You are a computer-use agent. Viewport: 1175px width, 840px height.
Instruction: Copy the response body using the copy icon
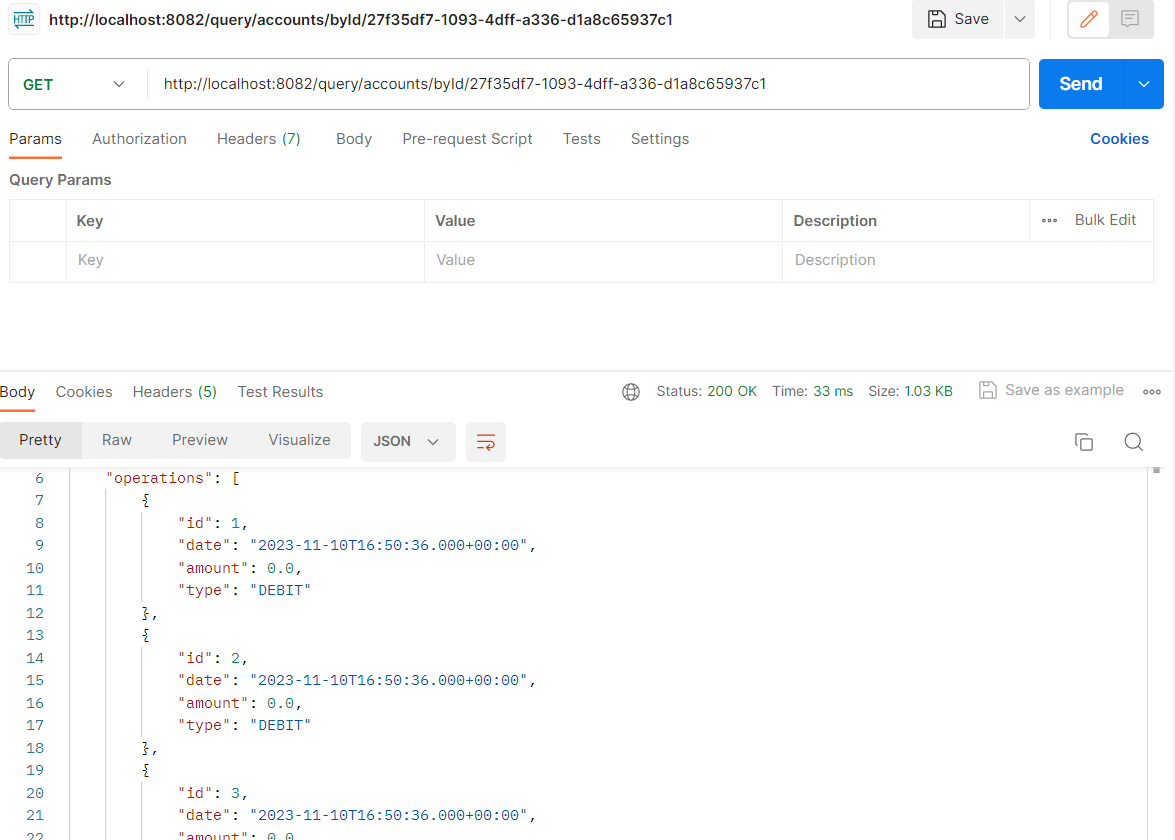(x=1084, y=441)
